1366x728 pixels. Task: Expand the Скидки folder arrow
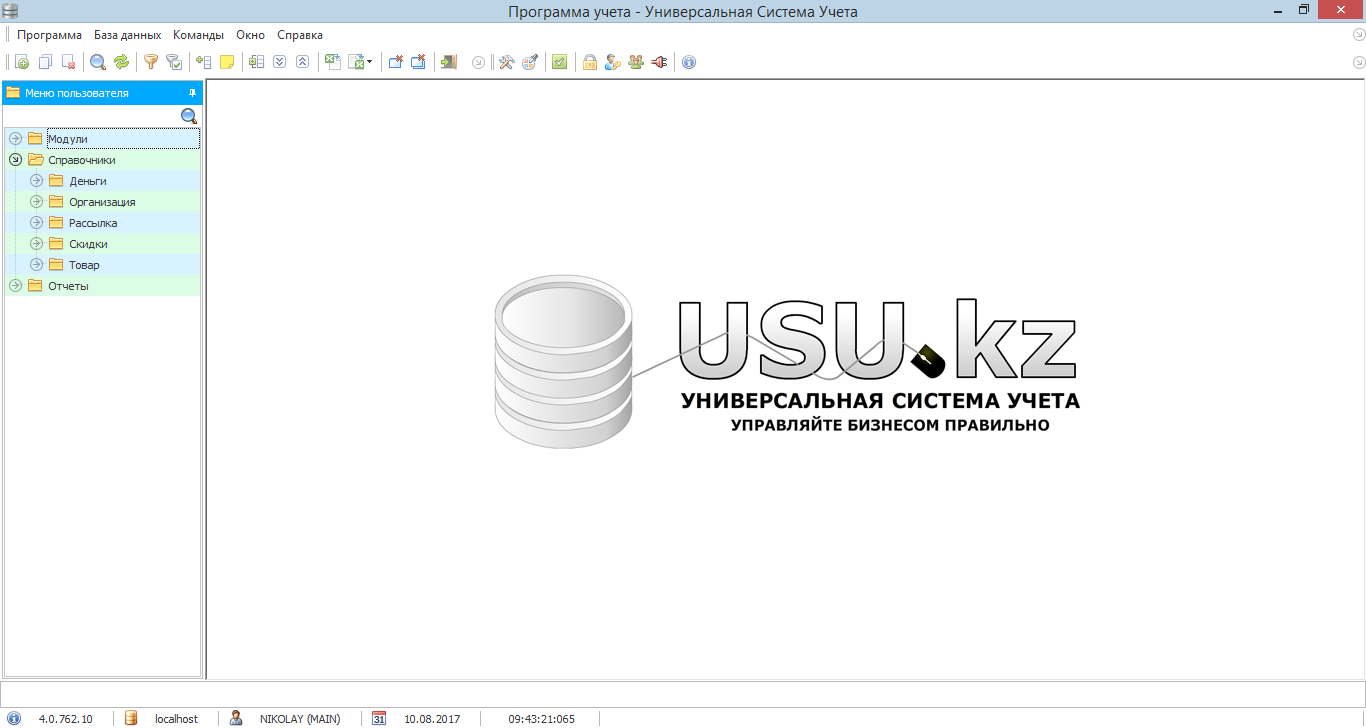tap(36, 244)
